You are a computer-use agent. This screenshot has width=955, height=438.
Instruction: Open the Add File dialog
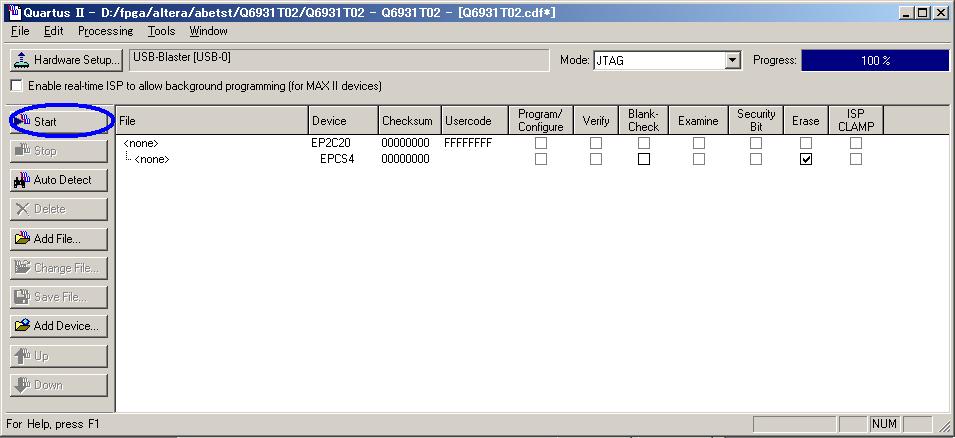pos(58,239)
